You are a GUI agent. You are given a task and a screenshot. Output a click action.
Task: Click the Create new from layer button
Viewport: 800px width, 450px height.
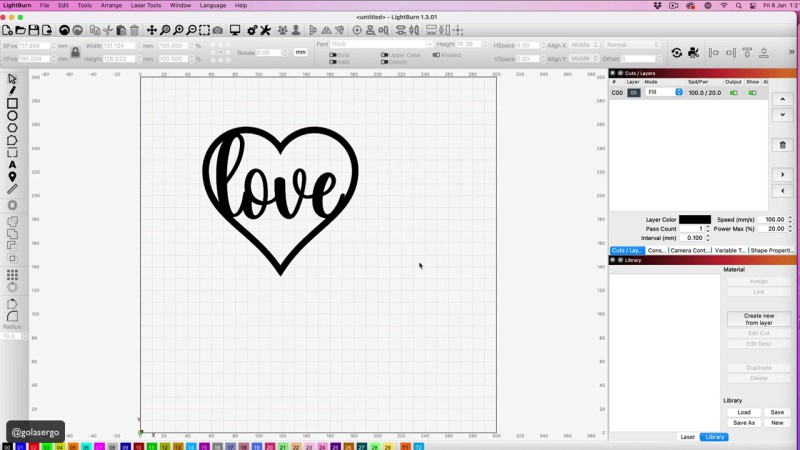758,319
